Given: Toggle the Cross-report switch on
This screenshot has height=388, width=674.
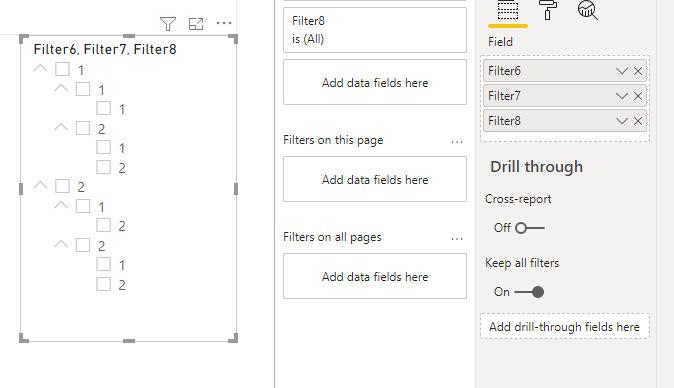Looking at the screenshot, I should point(530,228).
